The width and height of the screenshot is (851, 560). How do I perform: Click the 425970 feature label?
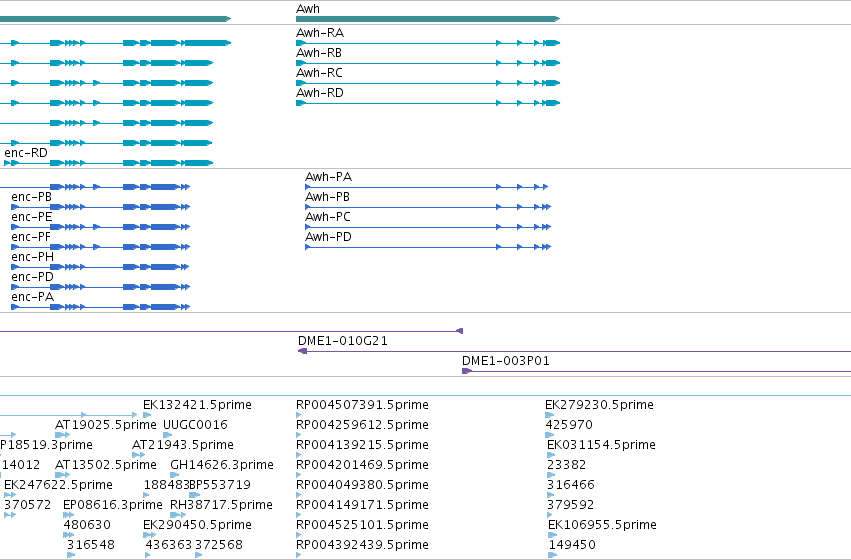(x=569, y=425)
